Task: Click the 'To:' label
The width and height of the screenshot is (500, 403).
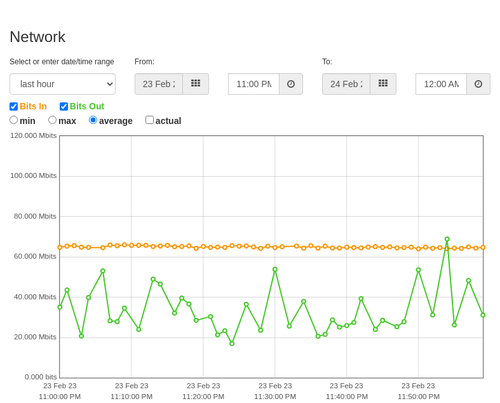Action: pos(327,62)
